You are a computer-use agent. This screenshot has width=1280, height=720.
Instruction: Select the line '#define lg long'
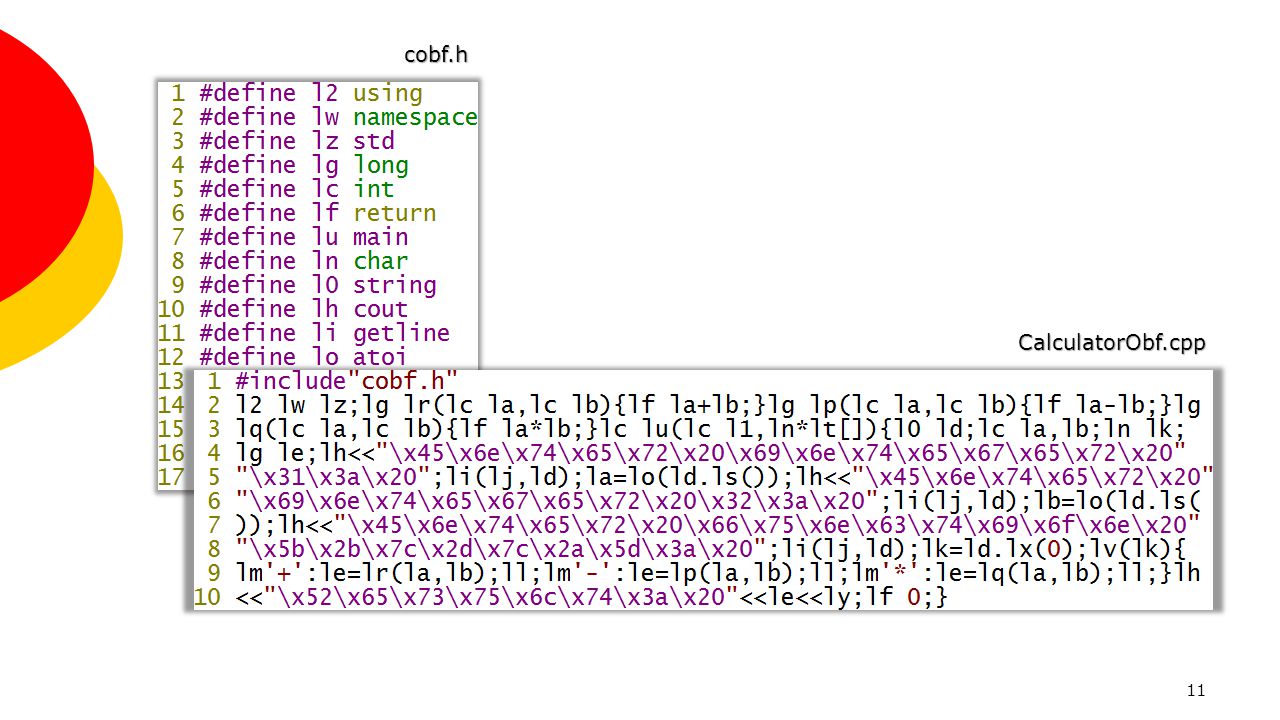pyautogui.click(x=304, y=165)
